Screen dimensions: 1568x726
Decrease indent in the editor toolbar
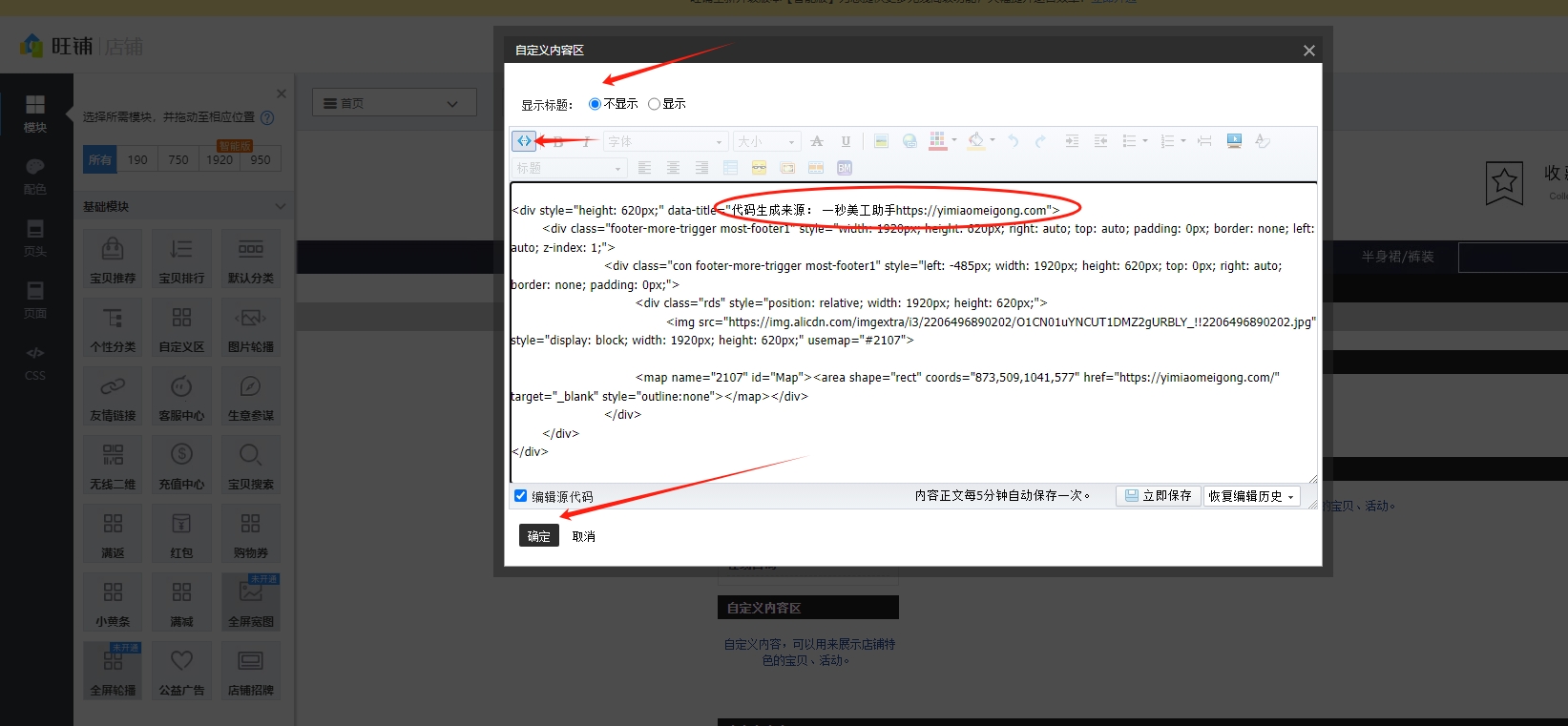(1100, 141)
